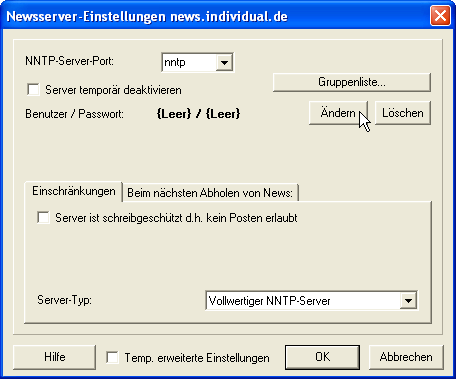Click the 'NNTP-Server-Port:' label
Image resolution: width=456 pixels, height=379 pixels.
(69, 61)
